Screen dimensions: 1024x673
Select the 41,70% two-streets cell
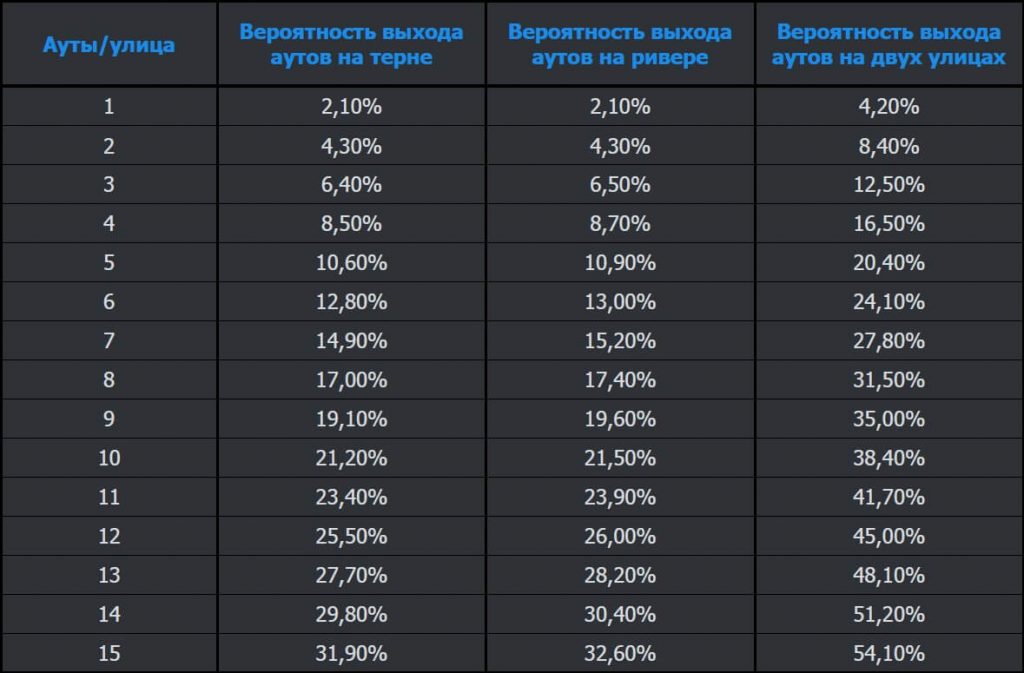pyautogui.click(x=889, y=497)
